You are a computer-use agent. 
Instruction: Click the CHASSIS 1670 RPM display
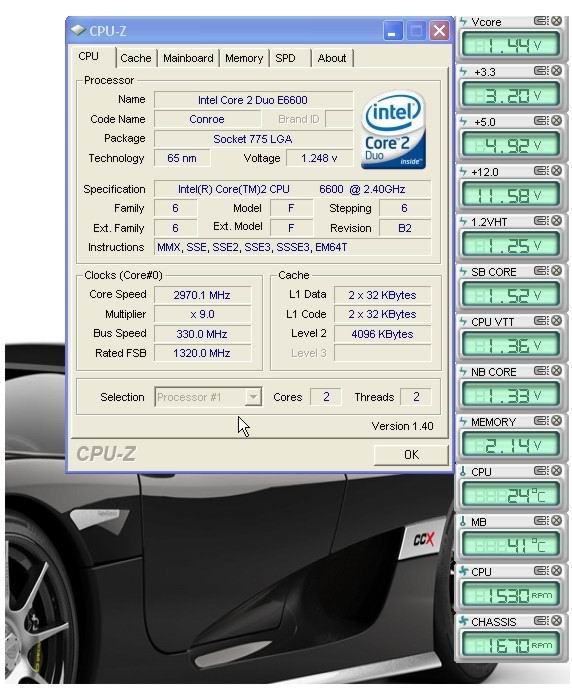pos(511,645)
